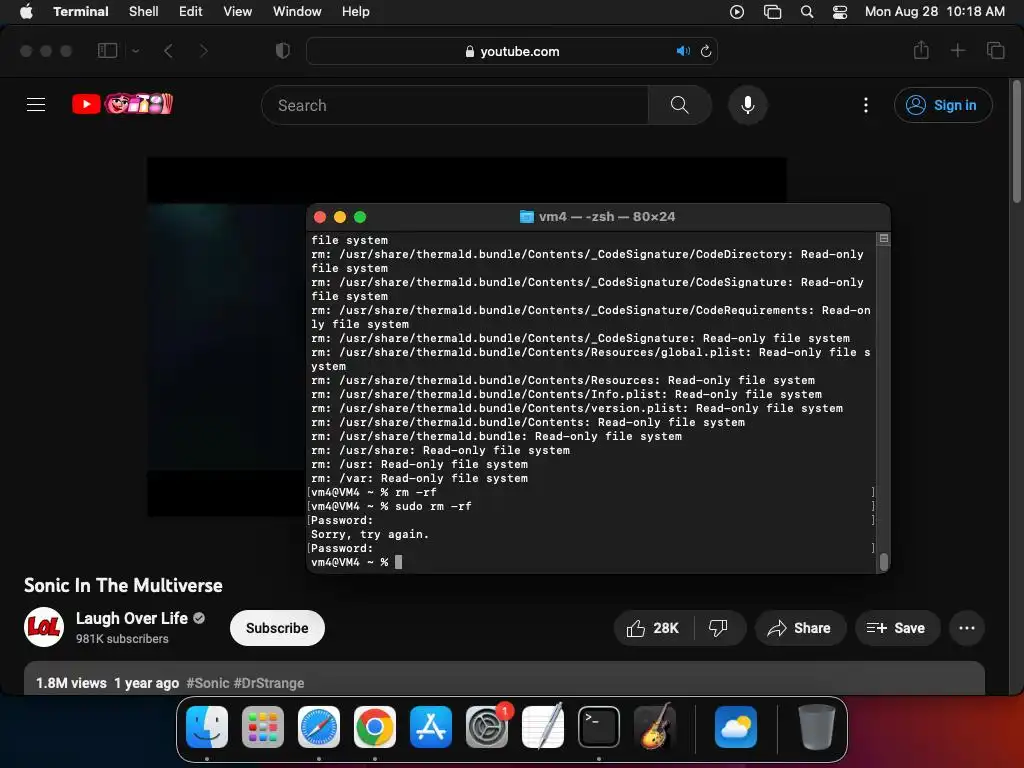
Task: Open the Help menu
Action: [355, 11]
